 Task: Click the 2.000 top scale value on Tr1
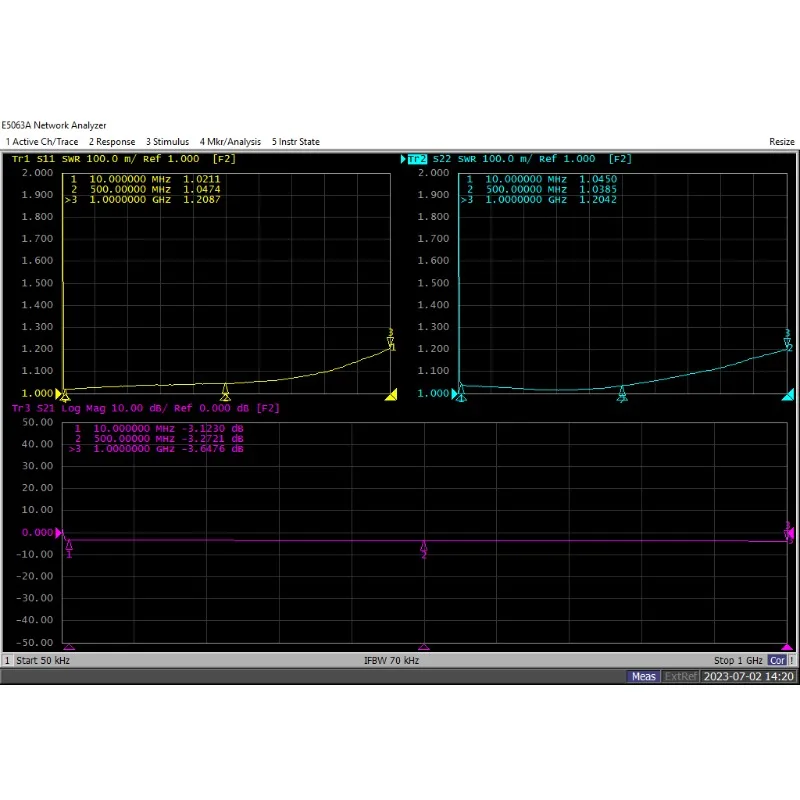pos(37,173)
